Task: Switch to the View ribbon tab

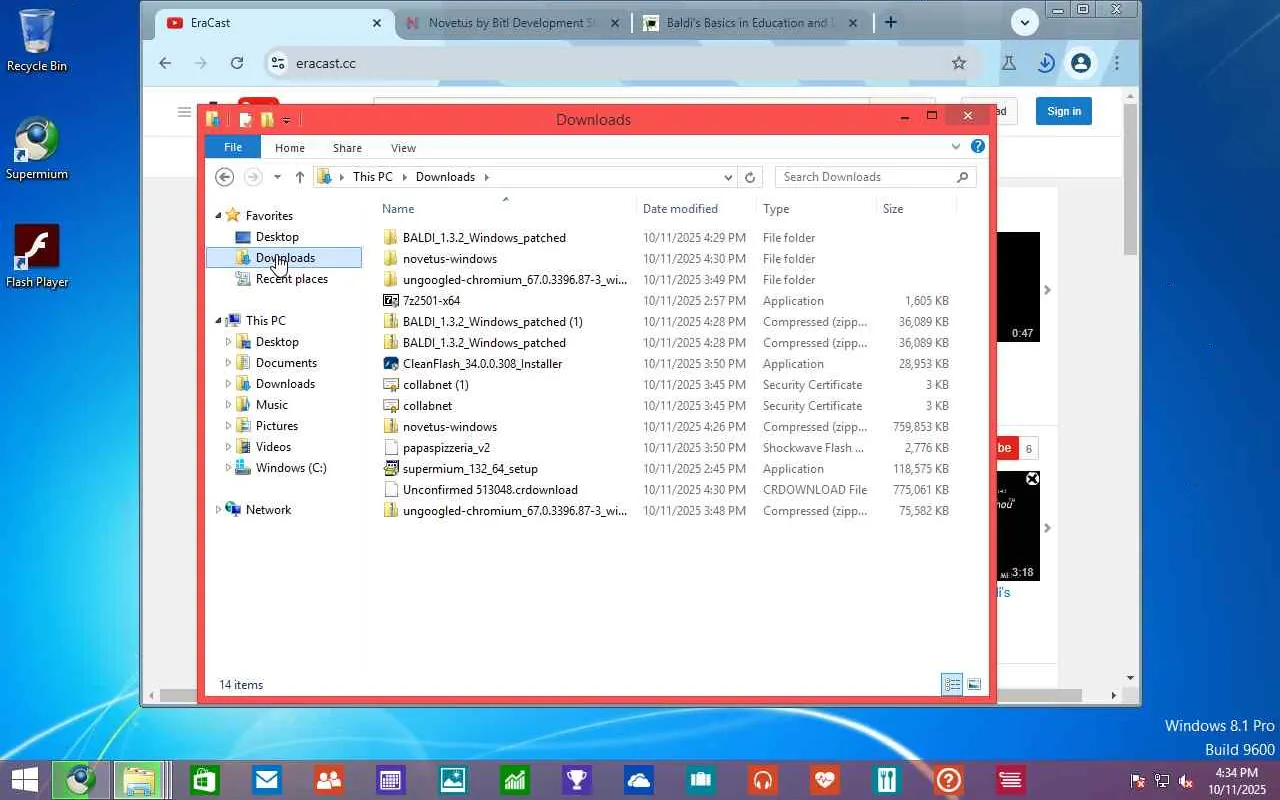Action: point(403,148)
